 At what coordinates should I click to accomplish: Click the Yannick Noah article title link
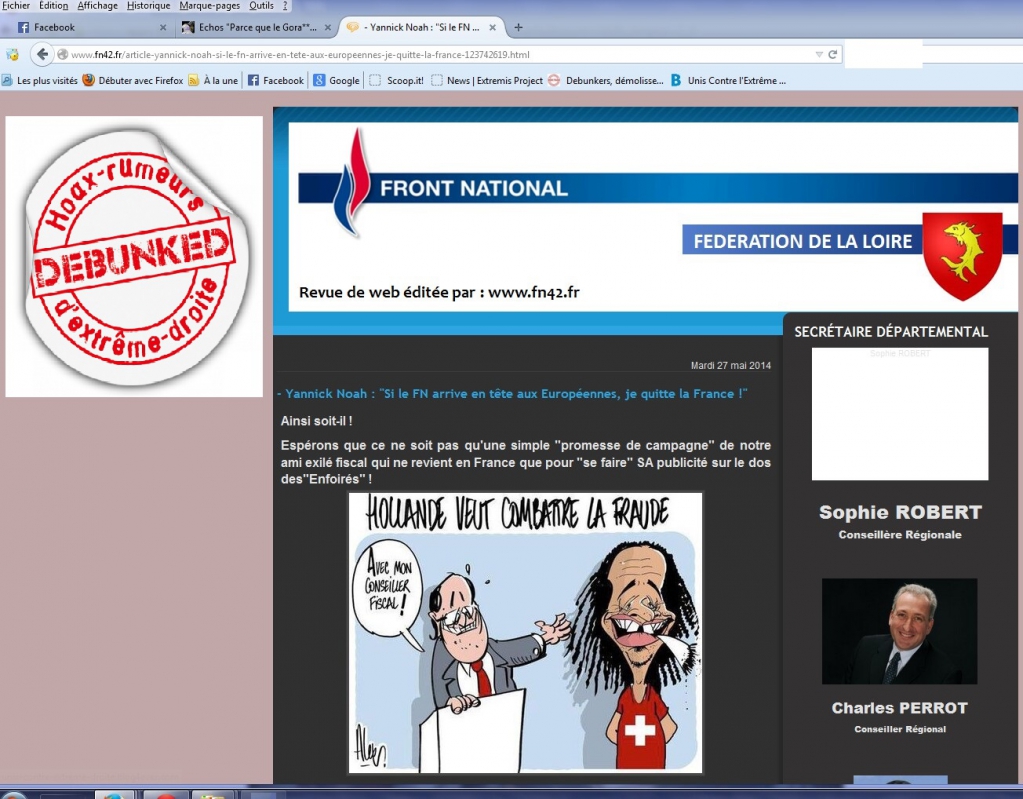tap(515, 394)
